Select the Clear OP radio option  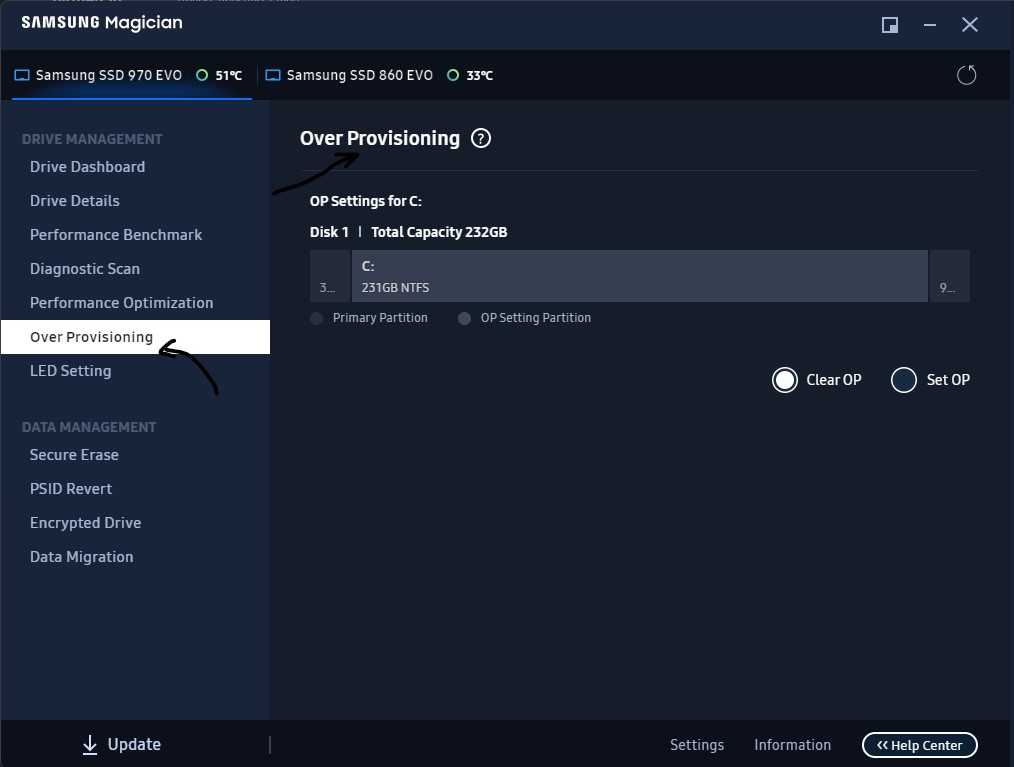pos(784,380)
